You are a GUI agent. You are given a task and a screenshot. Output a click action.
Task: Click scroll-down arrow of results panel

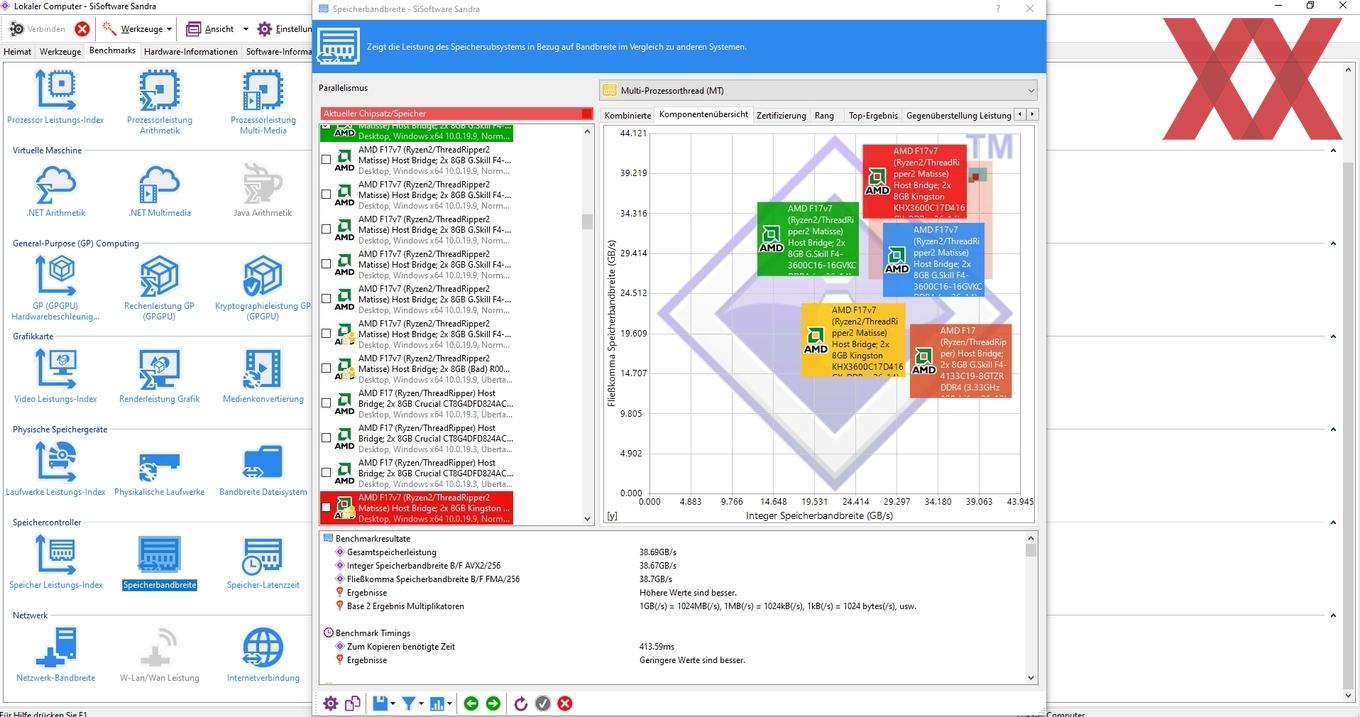click(1031, 678)
